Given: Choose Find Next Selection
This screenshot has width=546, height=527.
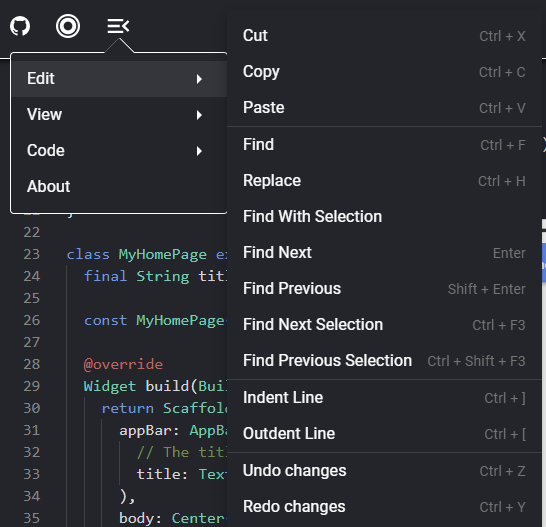Looking at the screenshot, I should [384, 325].
